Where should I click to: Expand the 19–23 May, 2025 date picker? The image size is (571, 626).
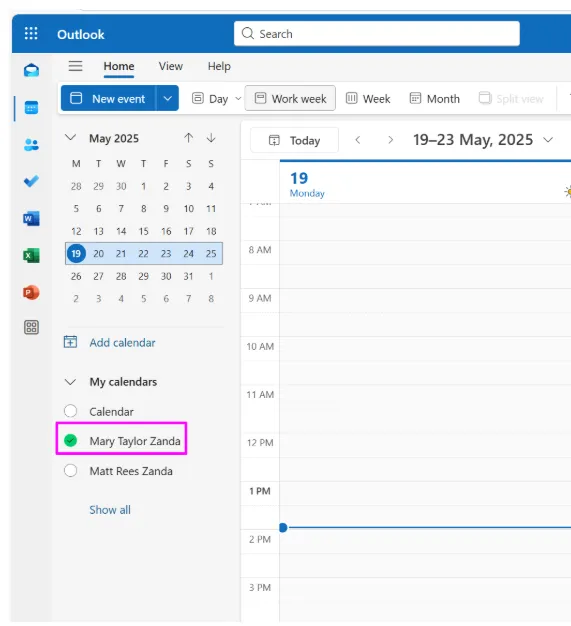point(548,140)
